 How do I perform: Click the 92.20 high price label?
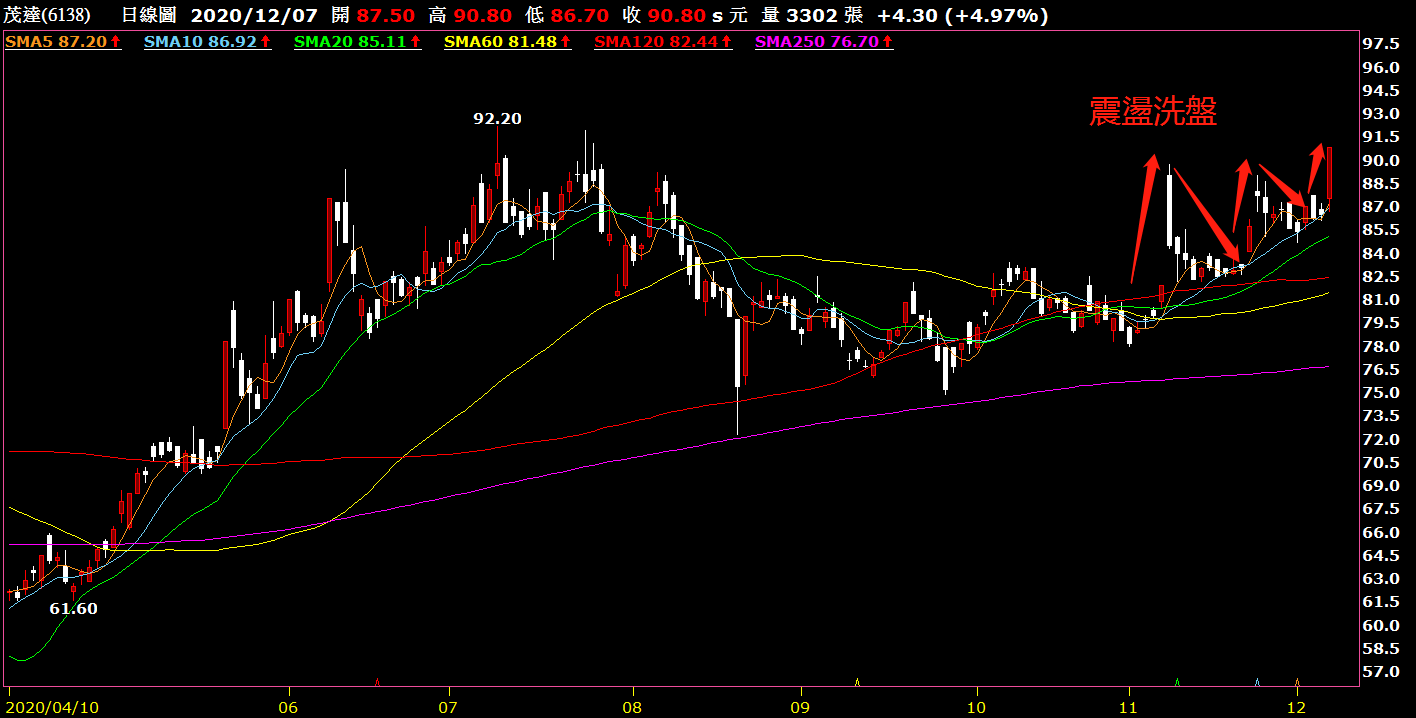(497, 118)
